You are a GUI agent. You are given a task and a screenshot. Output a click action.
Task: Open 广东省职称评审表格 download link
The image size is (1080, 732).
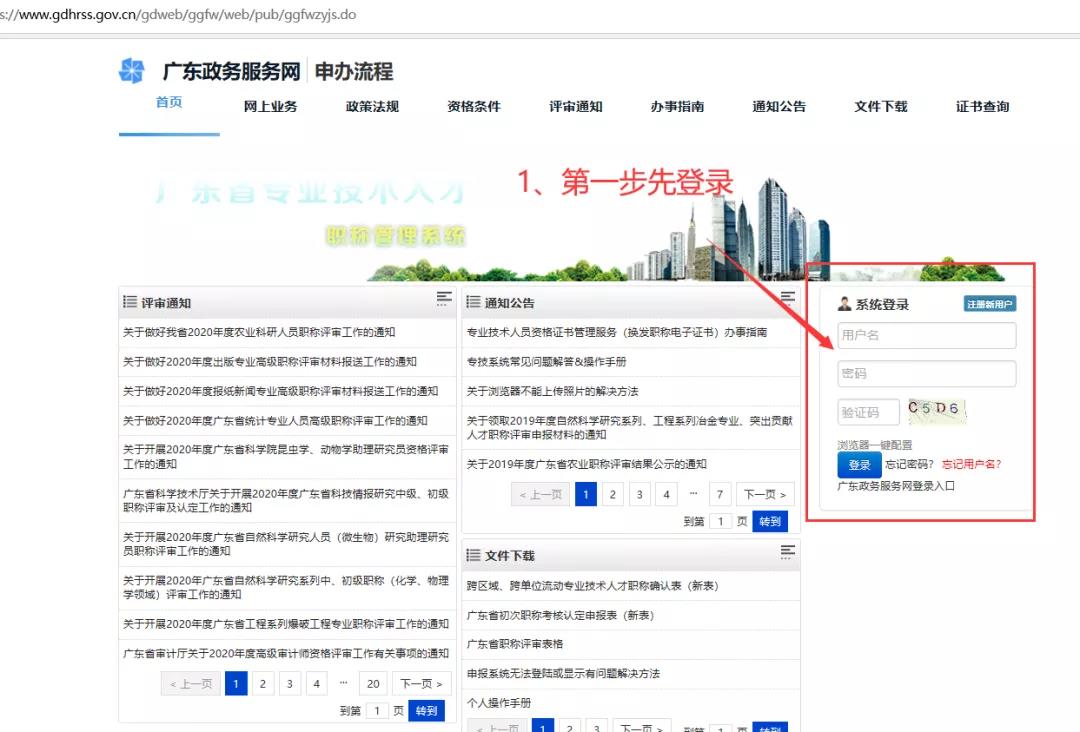[515, 644]
